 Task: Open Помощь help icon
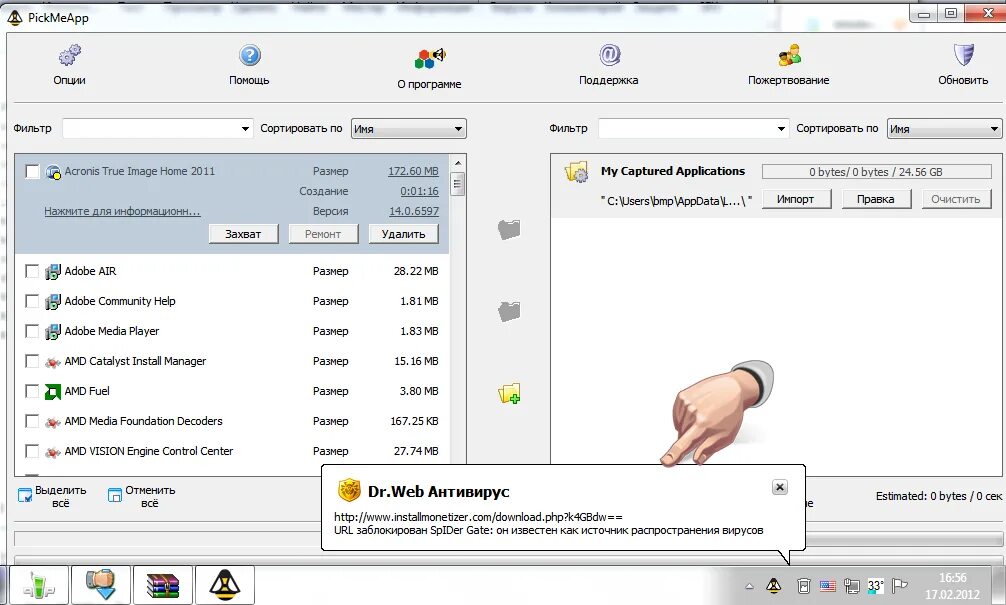[250, 55]
